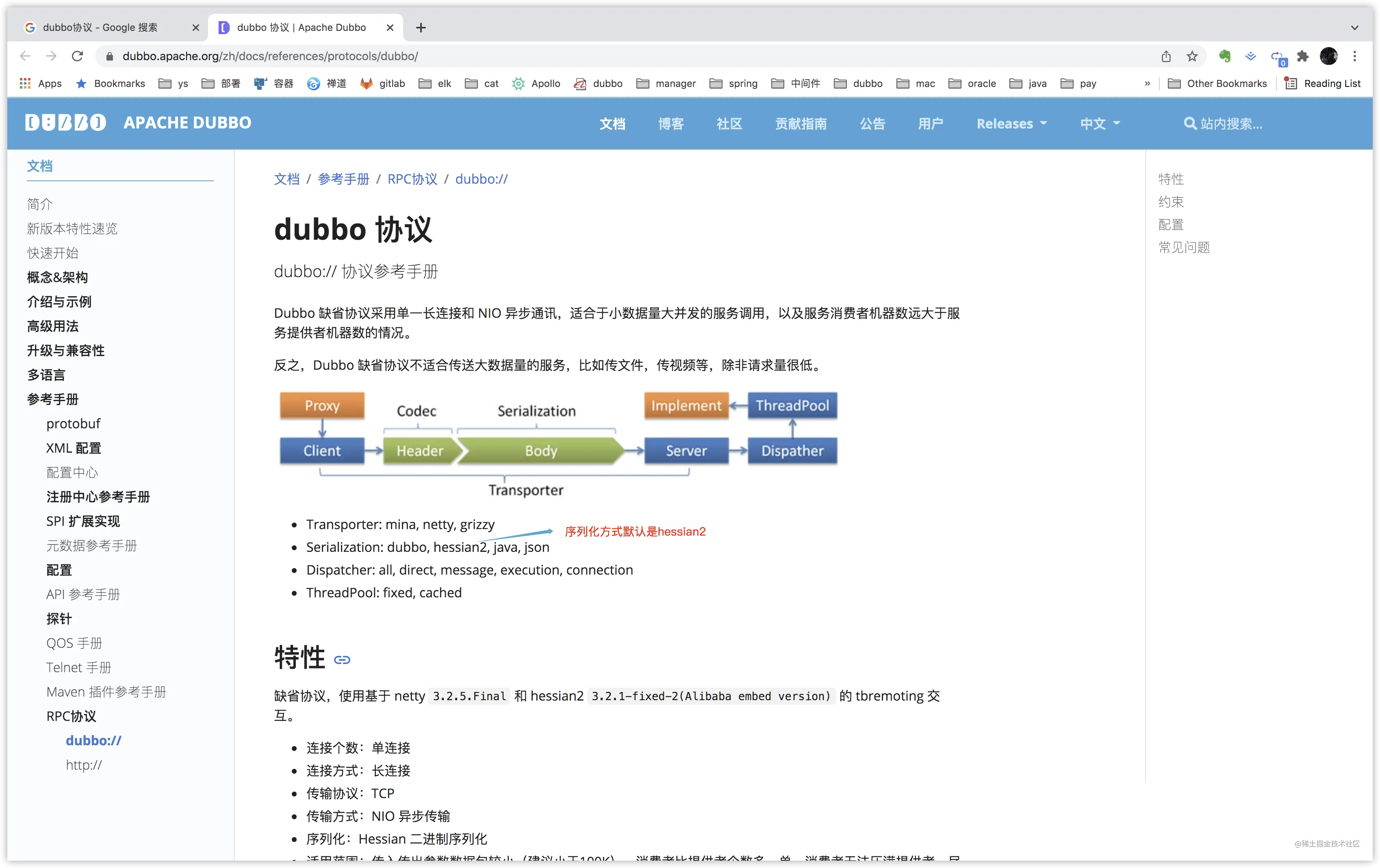Open the 中文 language dropdown
Image resolution: width=1380 pixels, height=868 pixels.
[1100, 124]
